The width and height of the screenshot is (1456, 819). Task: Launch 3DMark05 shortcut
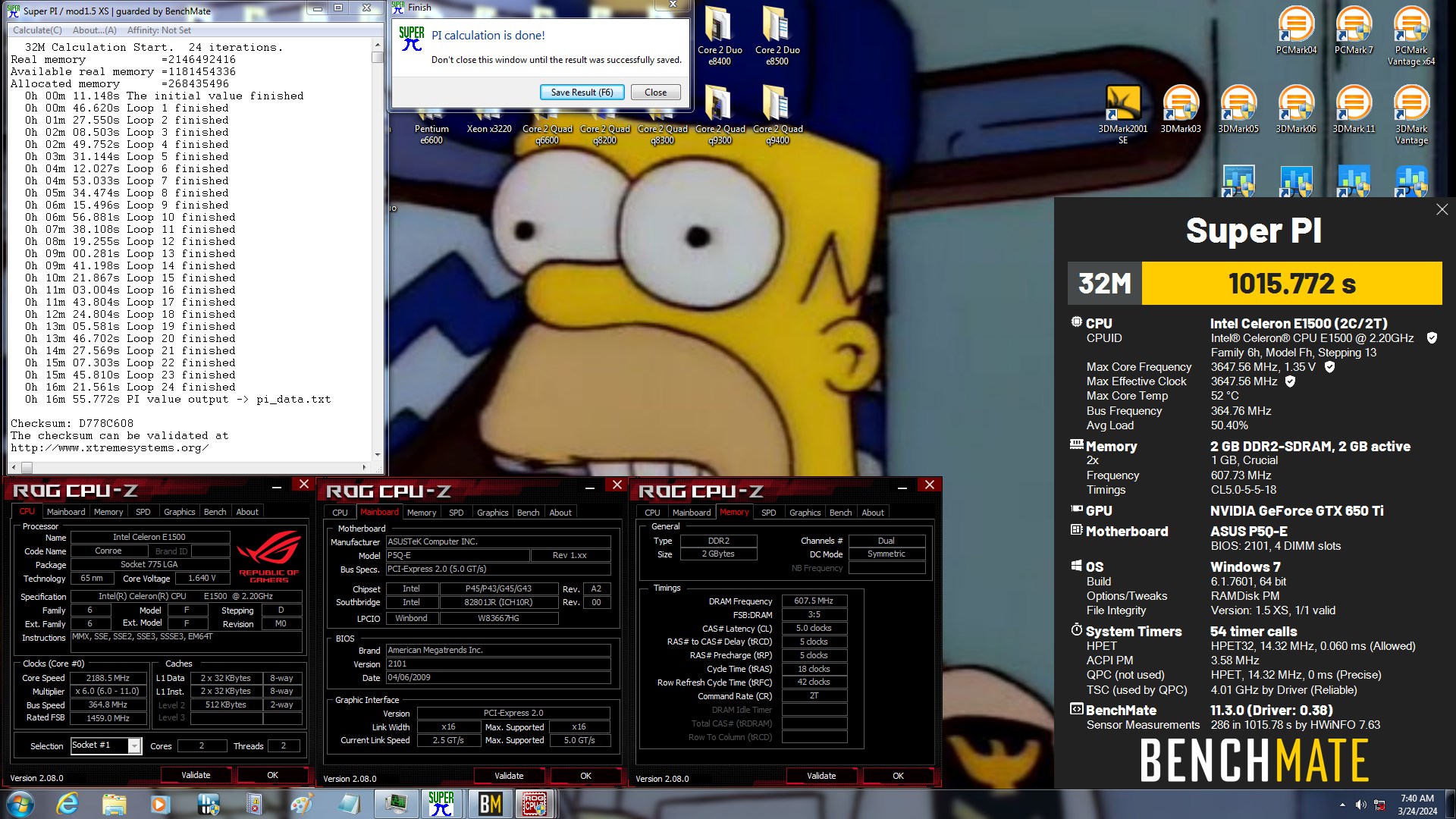1238,109
